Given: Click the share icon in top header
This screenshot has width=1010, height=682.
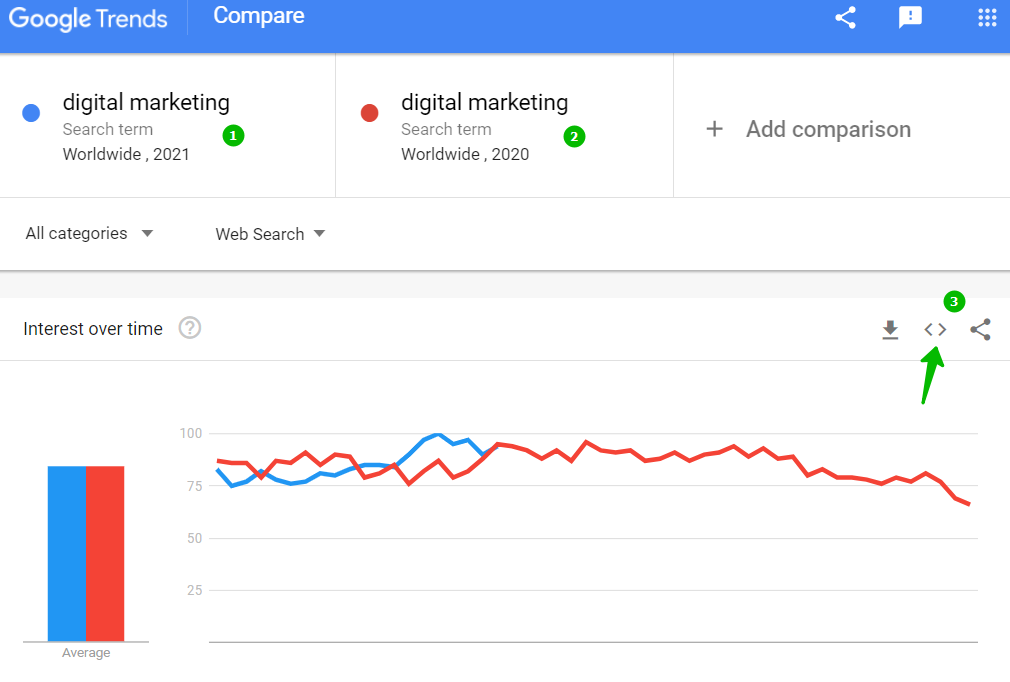Looking at the screenshot, I should click(x=846, y=18).
